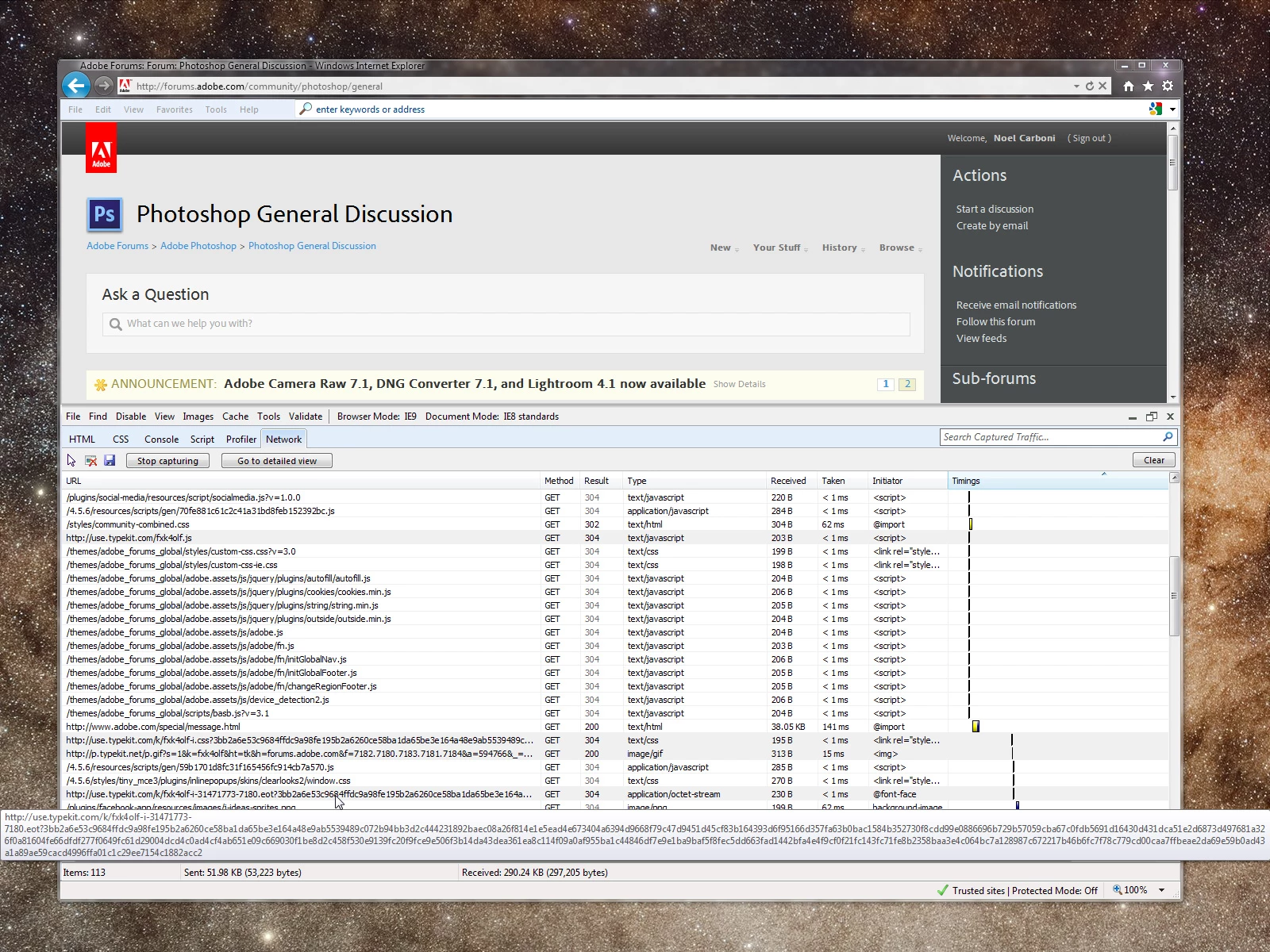
Task: Open the Home page icon
Action: tap(1129, 86)
